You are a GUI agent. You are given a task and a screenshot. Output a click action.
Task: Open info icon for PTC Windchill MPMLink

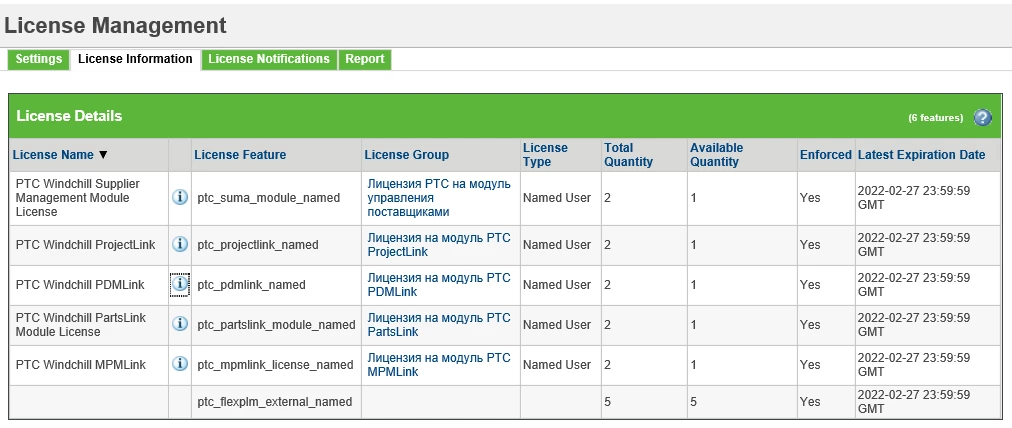[180, 364]
